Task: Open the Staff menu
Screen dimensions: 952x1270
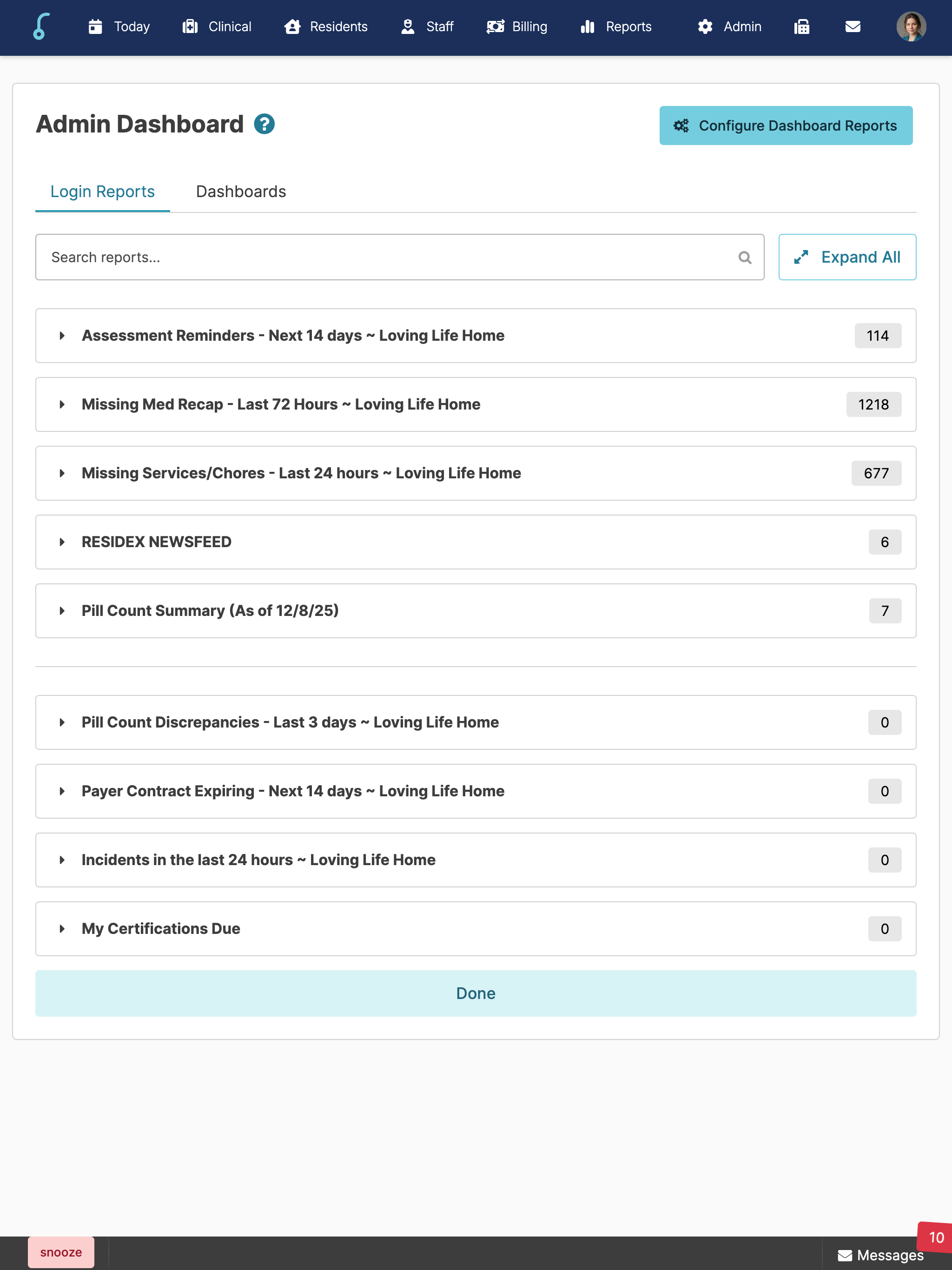Action: click(427, 26)
